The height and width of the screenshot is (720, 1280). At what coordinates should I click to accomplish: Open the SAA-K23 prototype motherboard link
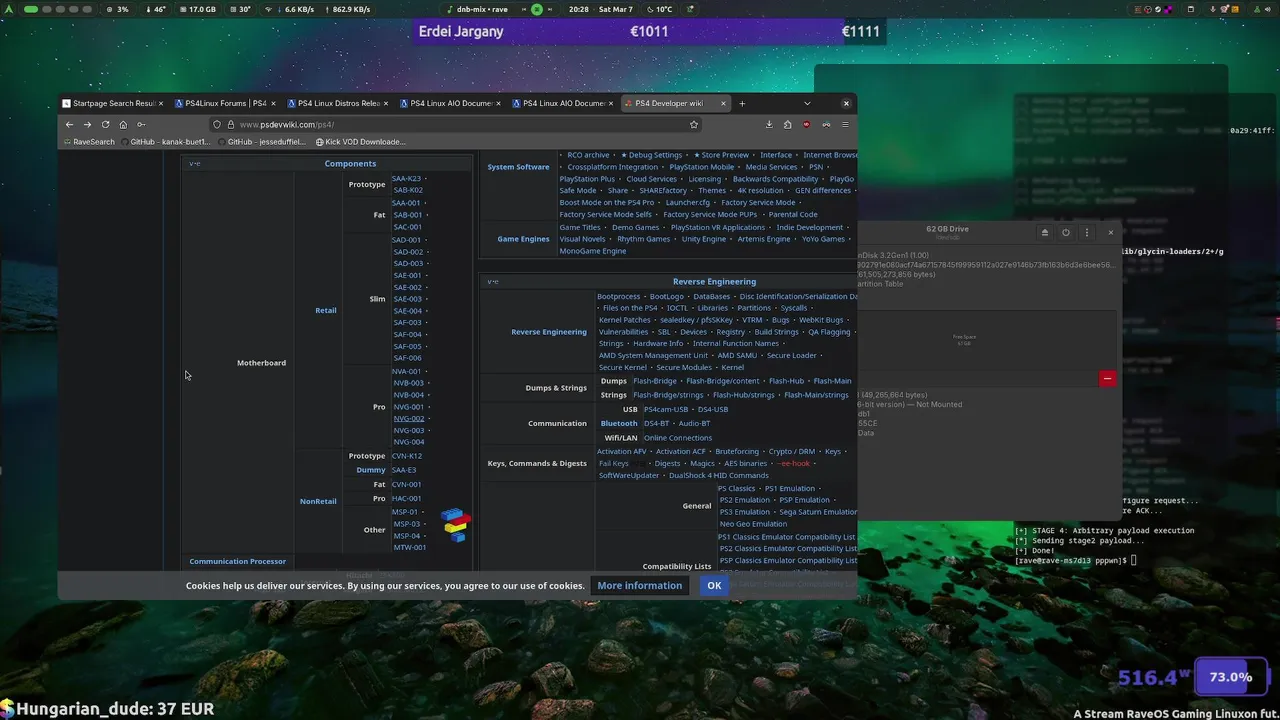click(406, 178)
